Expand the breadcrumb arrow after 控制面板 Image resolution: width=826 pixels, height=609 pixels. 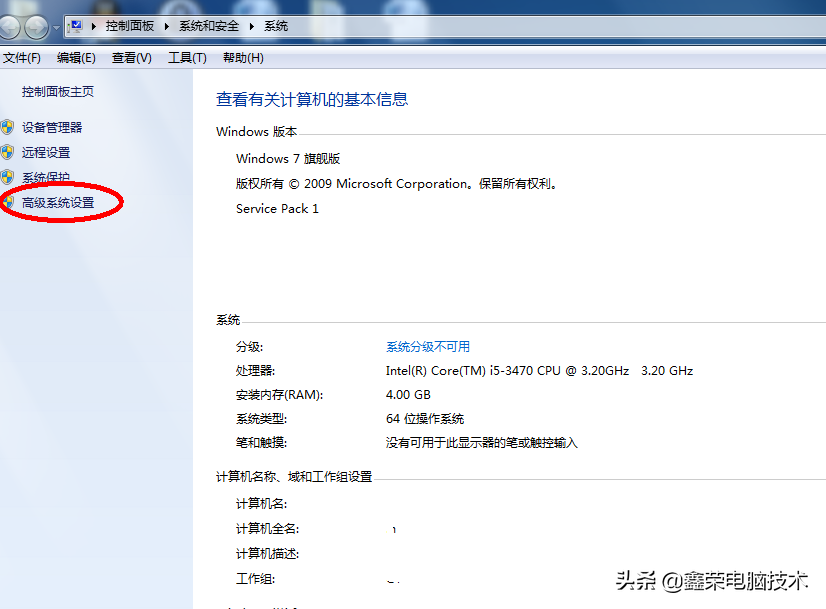pos(168,27)
